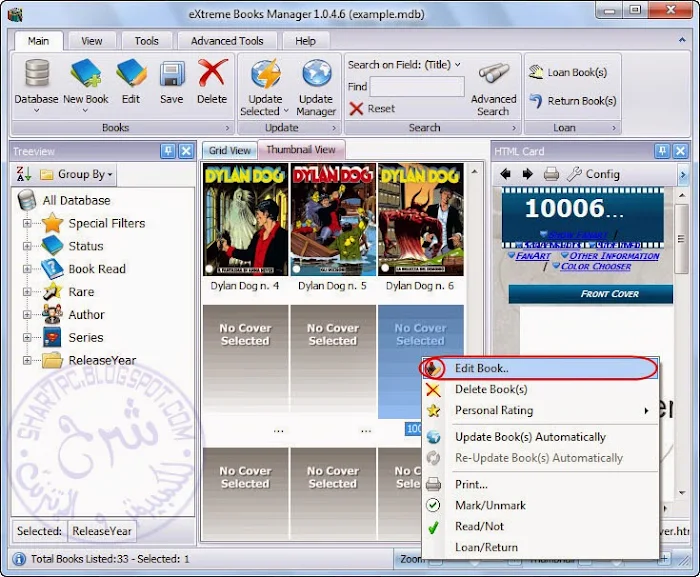Select the Dylan Dog n. 4 cover thumbnail
The width and height of the screenshot is (700, 577).
point(245,219)
